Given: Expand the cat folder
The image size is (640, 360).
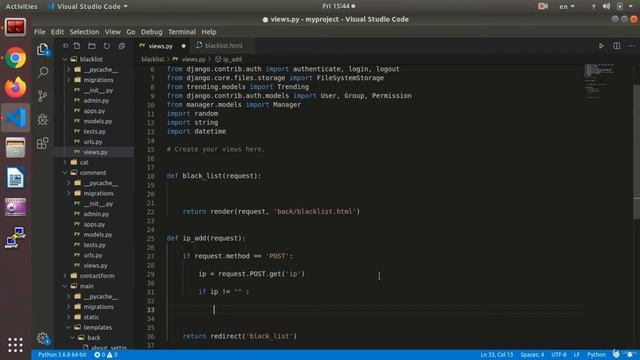Looking at the screenshot, I should 64,162.
